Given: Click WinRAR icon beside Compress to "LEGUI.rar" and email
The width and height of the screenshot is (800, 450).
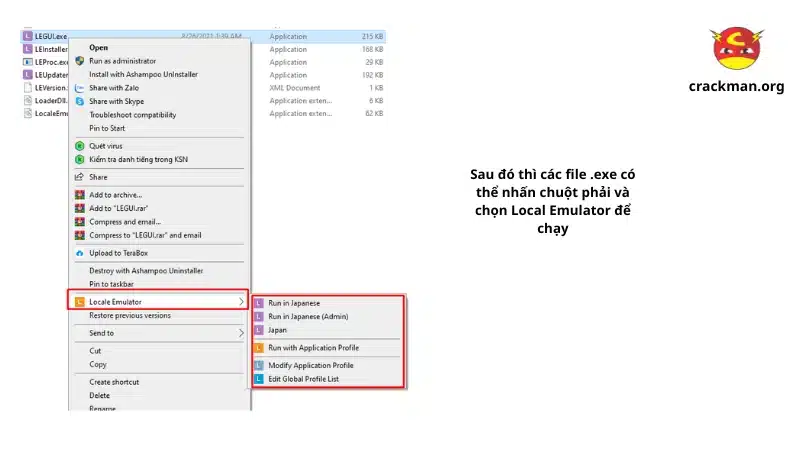Looking at the screenshot, I should 80,235.
